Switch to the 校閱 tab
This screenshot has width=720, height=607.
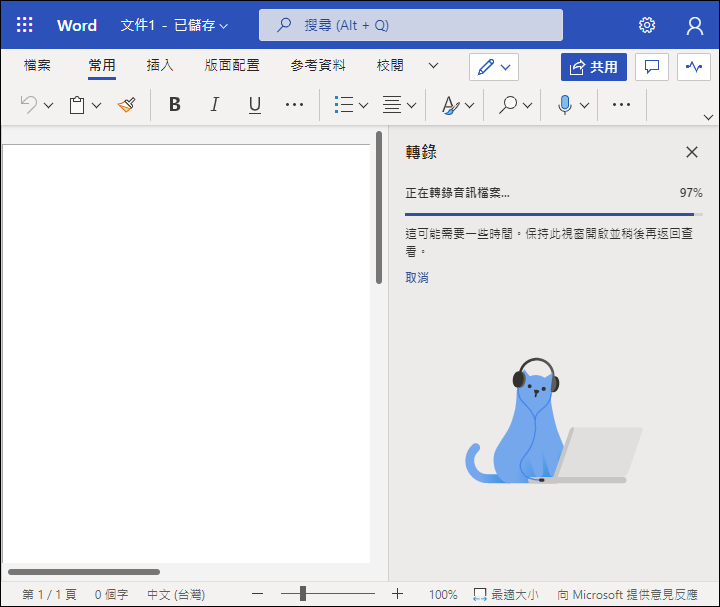[390, 66]
